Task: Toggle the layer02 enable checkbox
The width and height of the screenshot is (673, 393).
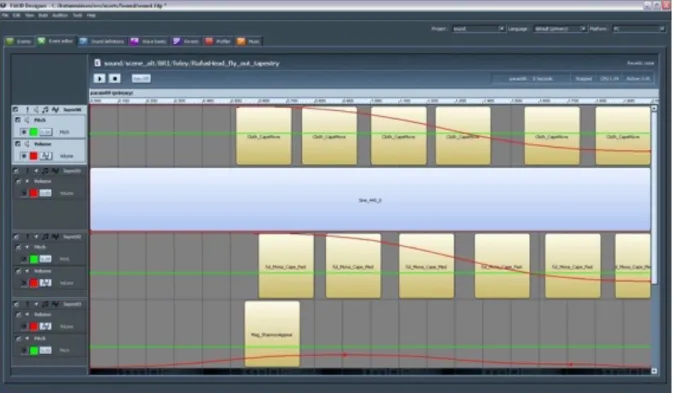Action: 16,237
